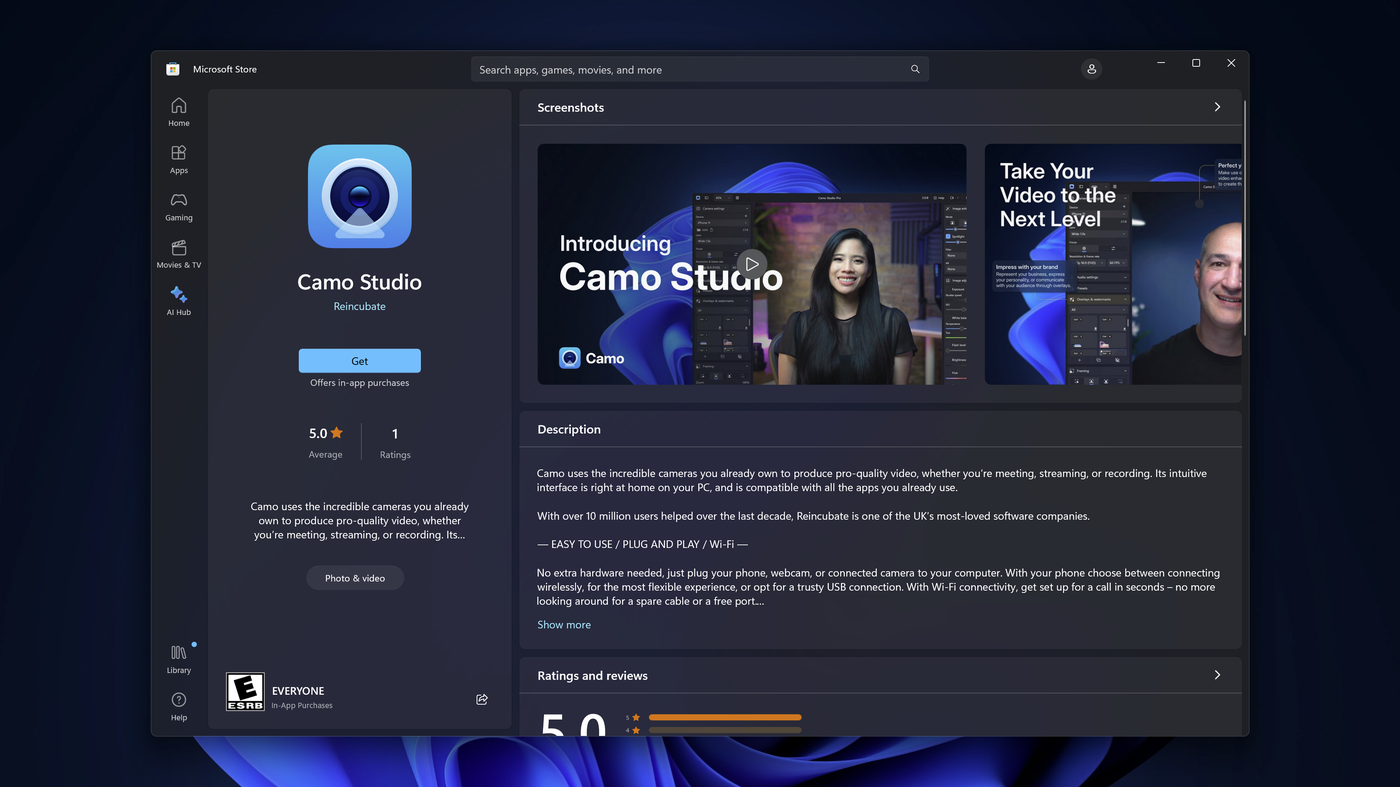Minimize the Microsoft Store window
The width and height of the screenshot is (1400, 787).
tap(1161, 63)
